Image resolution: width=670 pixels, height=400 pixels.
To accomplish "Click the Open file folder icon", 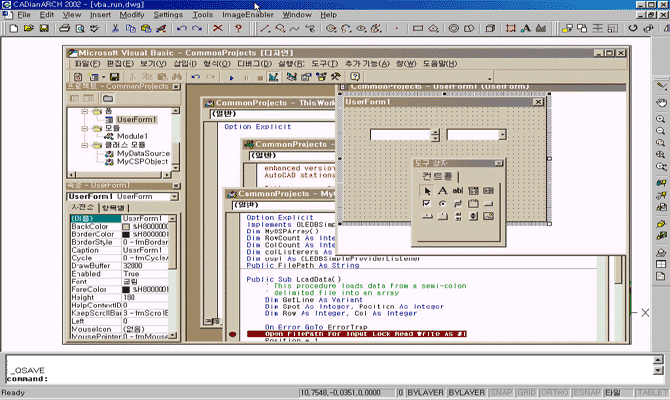I will click(29, 29).
